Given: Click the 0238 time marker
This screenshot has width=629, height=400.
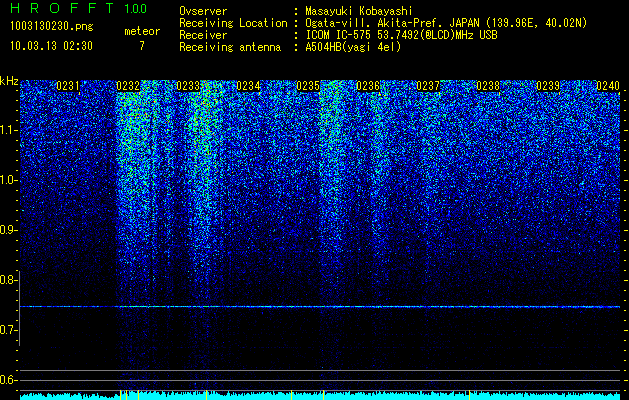Looking at the screenshot, I should click(488, 86).
